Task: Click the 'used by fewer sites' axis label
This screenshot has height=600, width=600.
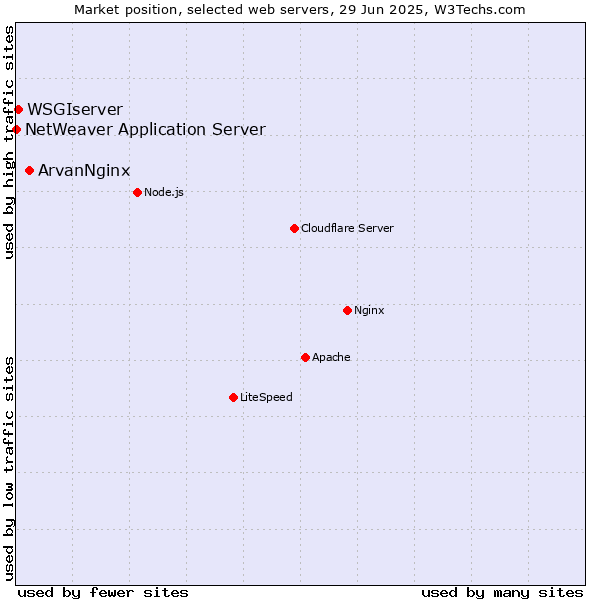Action: (x=103, y=592)
